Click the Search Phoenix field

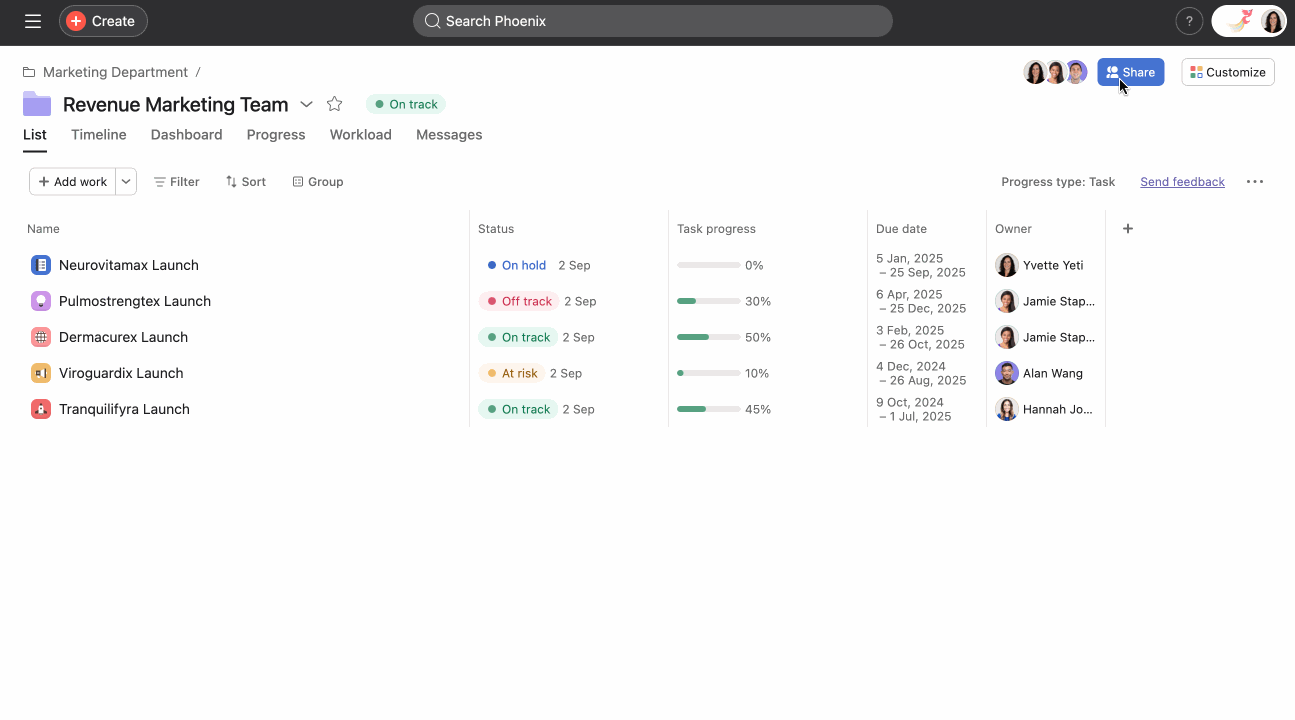(x=652, y=21)
